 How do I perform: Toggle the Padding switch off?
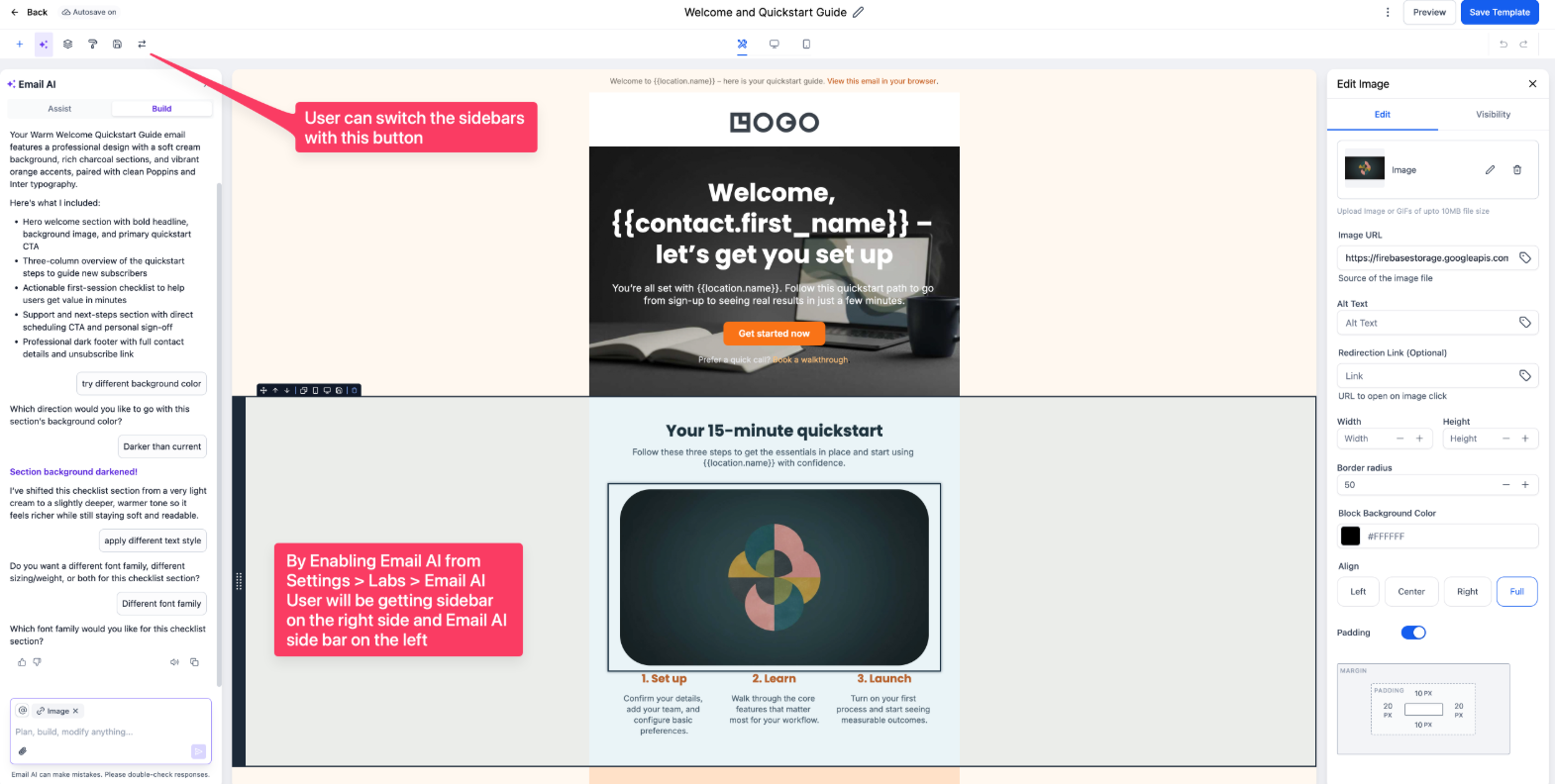coord(1412,633)
